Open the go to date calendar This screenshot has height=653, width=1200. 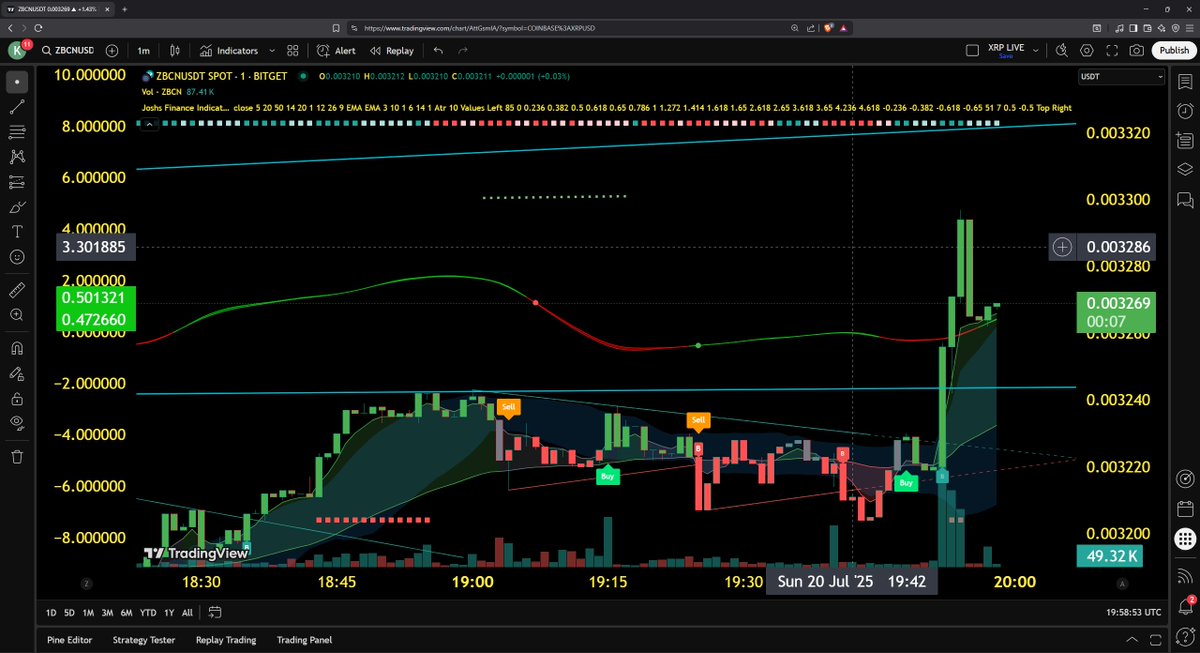[215, 612]
